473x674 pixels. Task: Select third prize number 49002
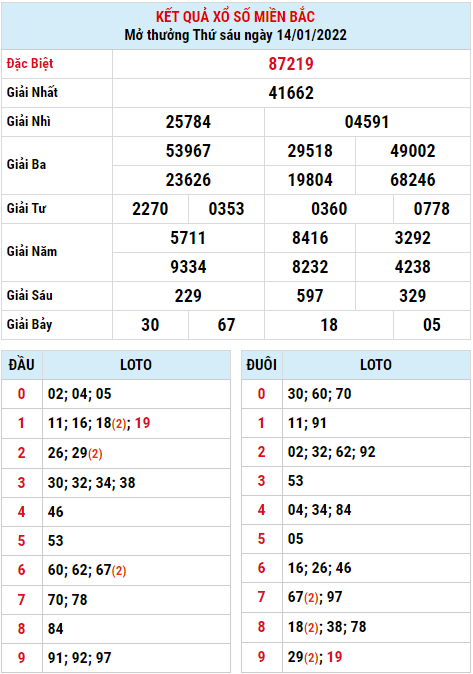pyautogui.click(x=413, y=151)
